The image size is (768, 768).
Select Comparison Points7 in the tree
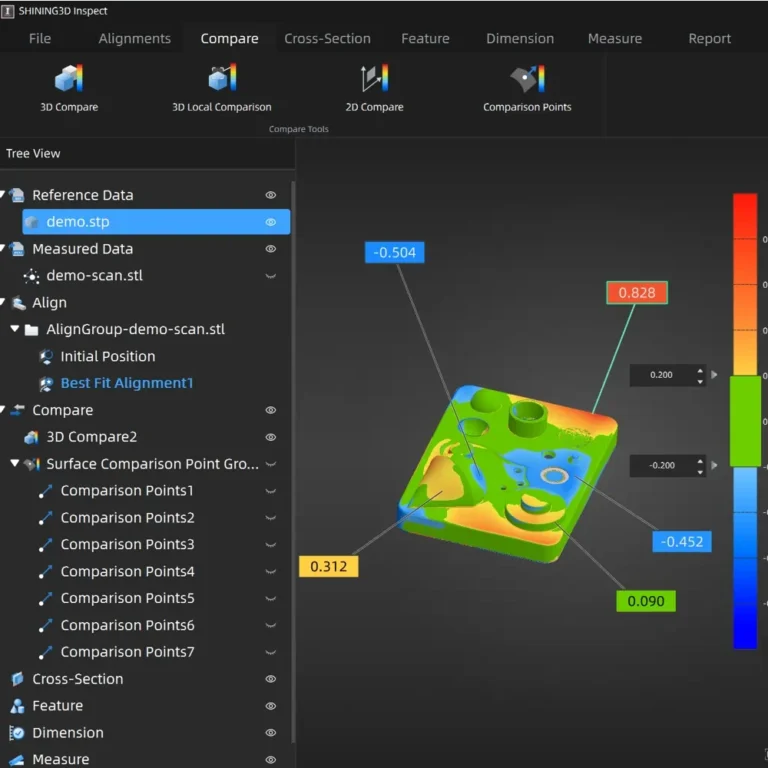(127, 652)
